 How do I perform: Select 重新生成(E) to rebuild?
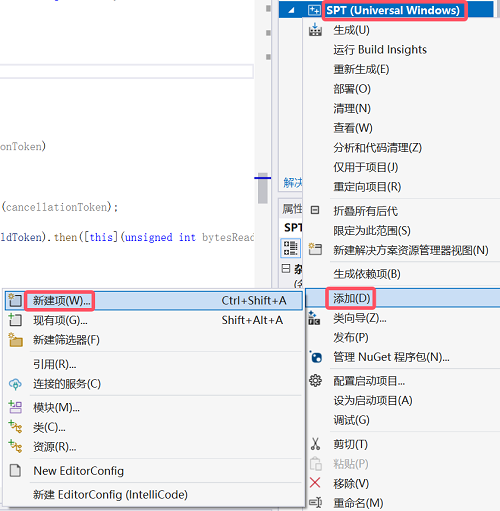tap(361, 69)
